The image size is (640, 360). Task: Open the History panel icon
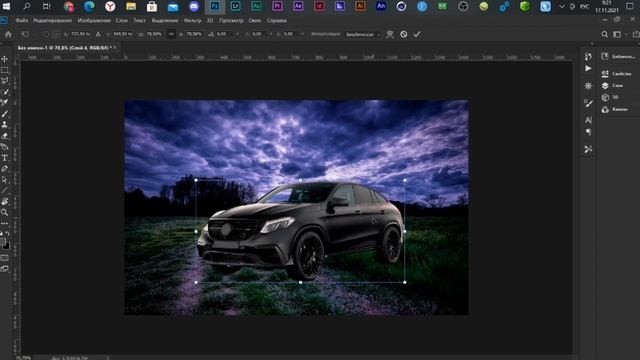tap(588, 56)
